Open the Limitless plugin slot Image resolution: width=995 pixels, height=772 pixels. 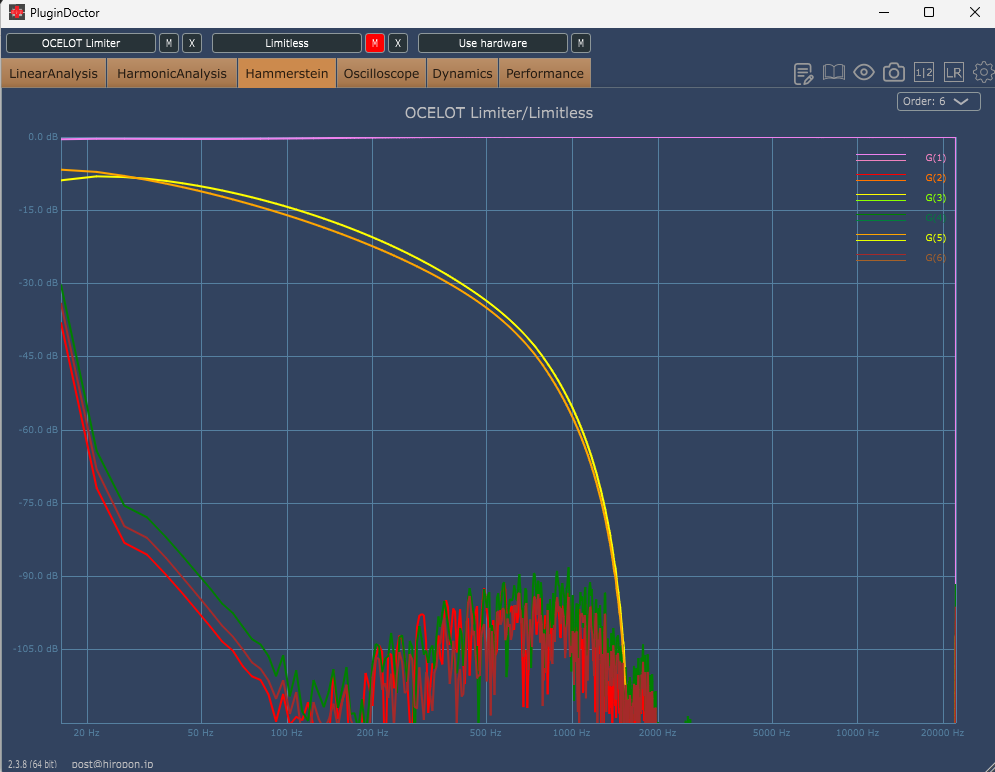287,43
